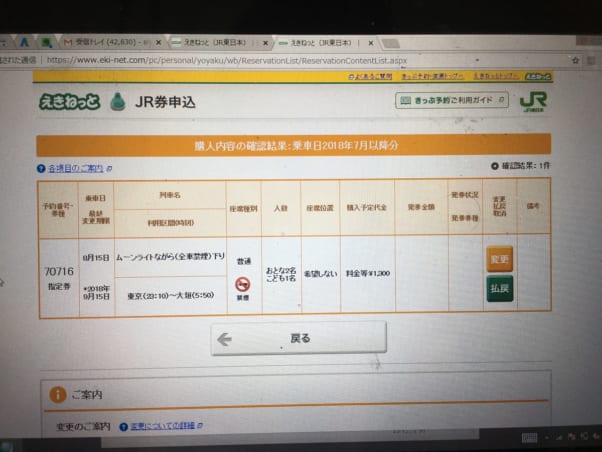Click the keyboard icon in system tray

tap(529, 438)
